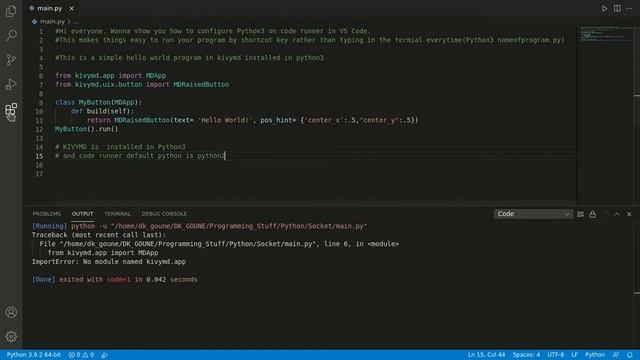Open errors and warnings count in status bar
This screenshot has width=640, height=360.
pos(81,355)
